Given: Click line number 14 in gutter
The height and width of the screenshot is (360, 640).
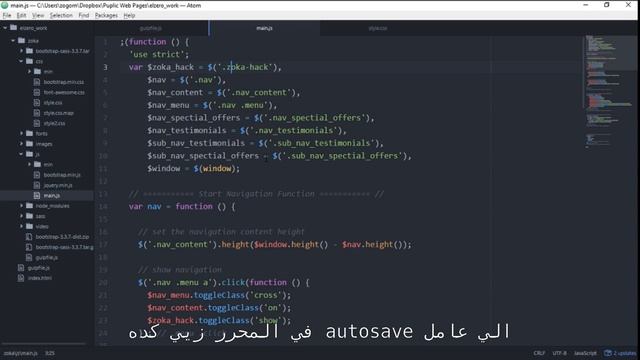Looking at the screenshot, I should (x=103, y=207).
